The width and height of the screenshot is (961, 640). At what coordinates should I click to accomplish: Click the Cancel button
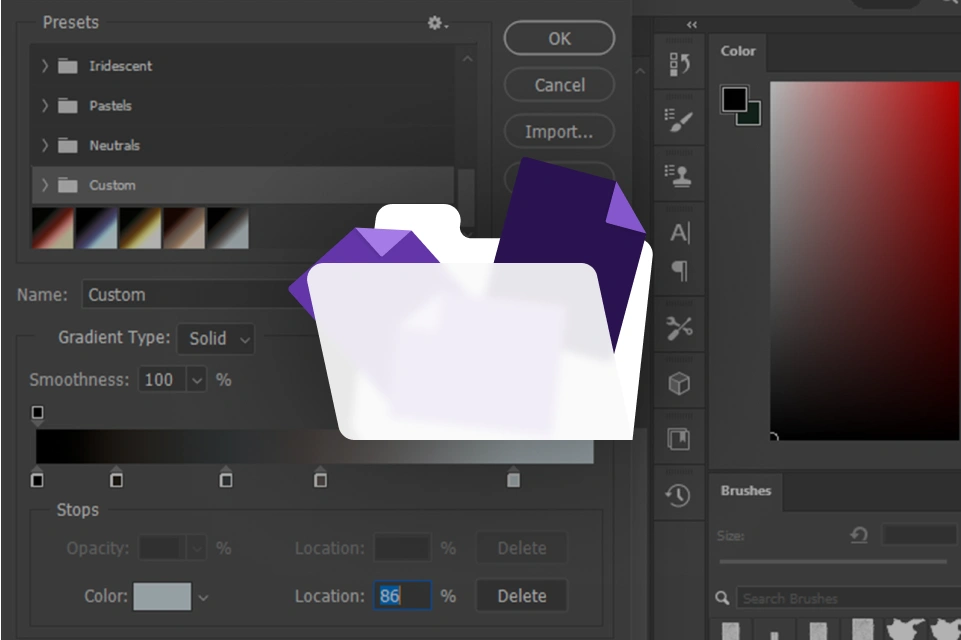[x=559, y=85]
